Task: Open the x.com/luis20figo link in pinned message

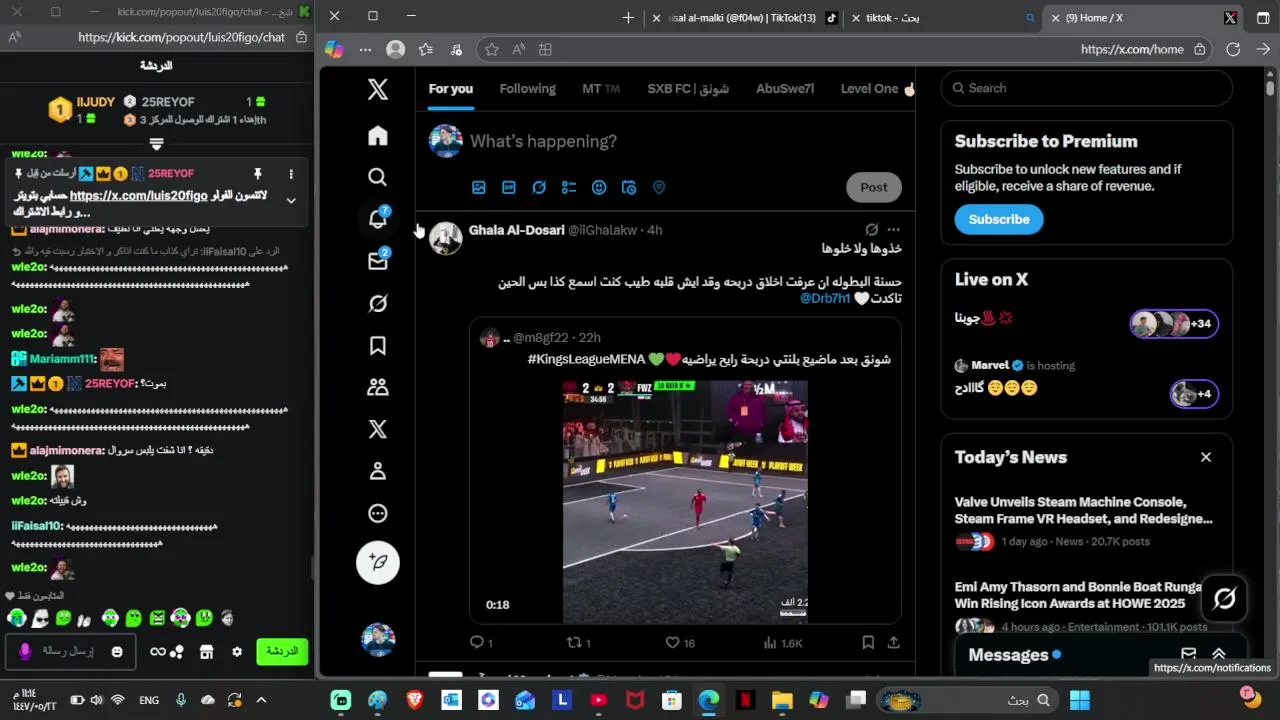Action: coord(138,196)
